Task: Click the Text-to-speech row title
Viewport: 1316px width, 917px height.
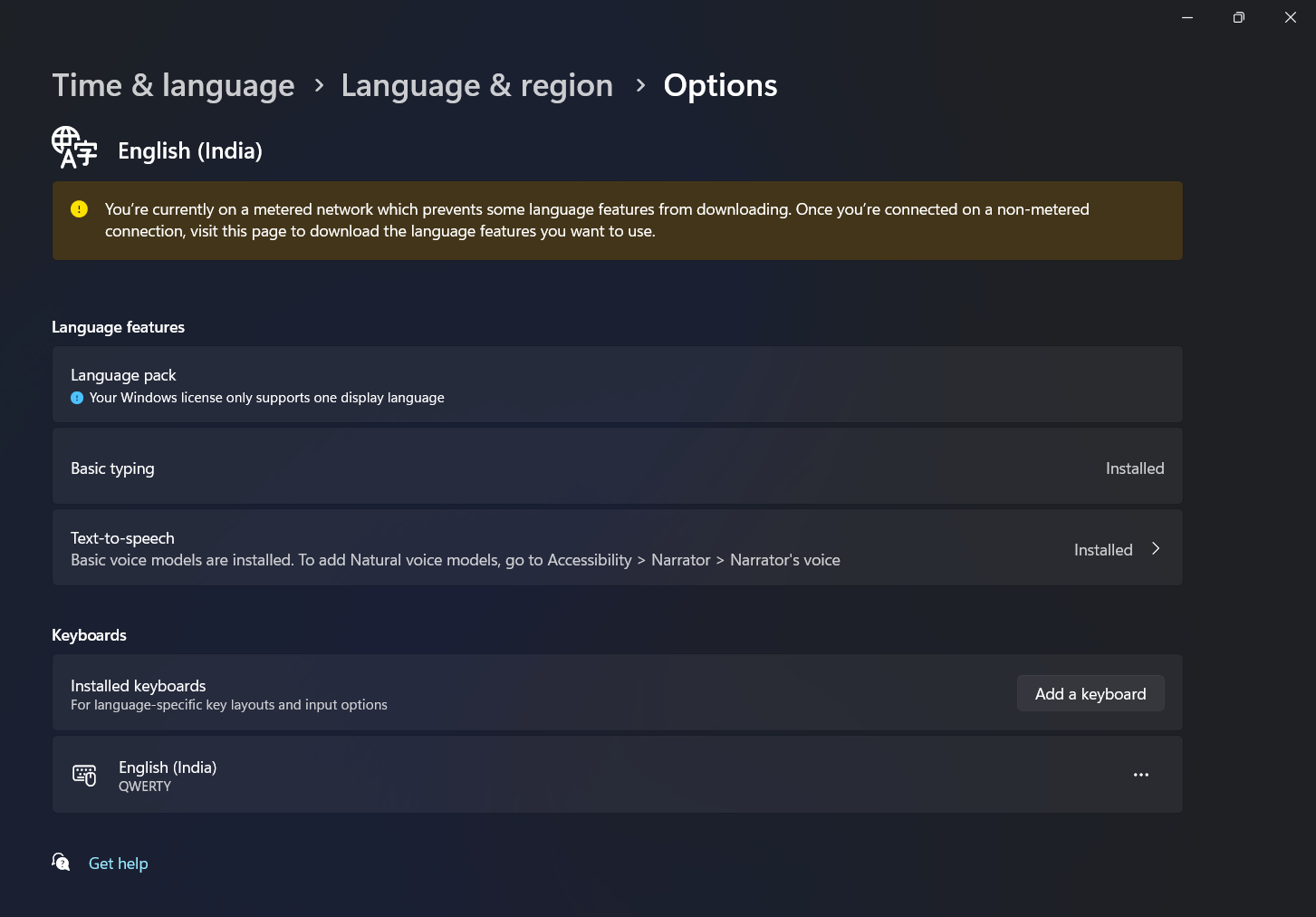Action: coord(122,538)
